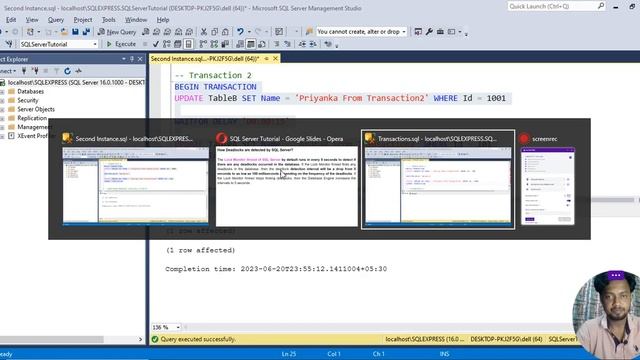
Task: Click the Open File icon
Action: 64,31
